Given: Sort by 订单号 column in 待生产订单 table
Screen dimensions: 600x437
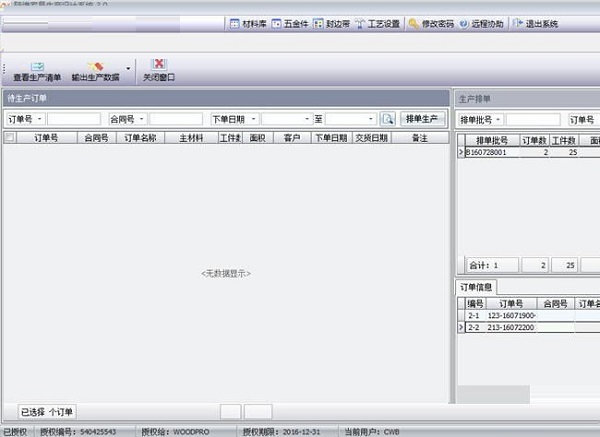Looking at the screenshot, I should [47, 138].
